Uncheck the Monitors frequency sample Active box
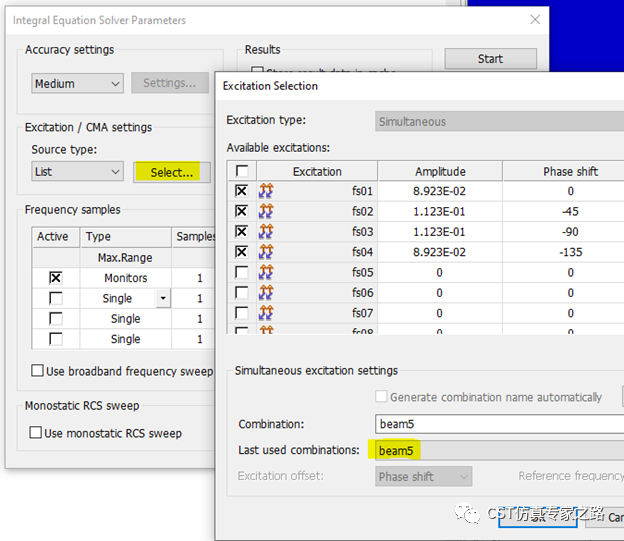The height and width of the screenshot is (541, 624). (56, 277)
